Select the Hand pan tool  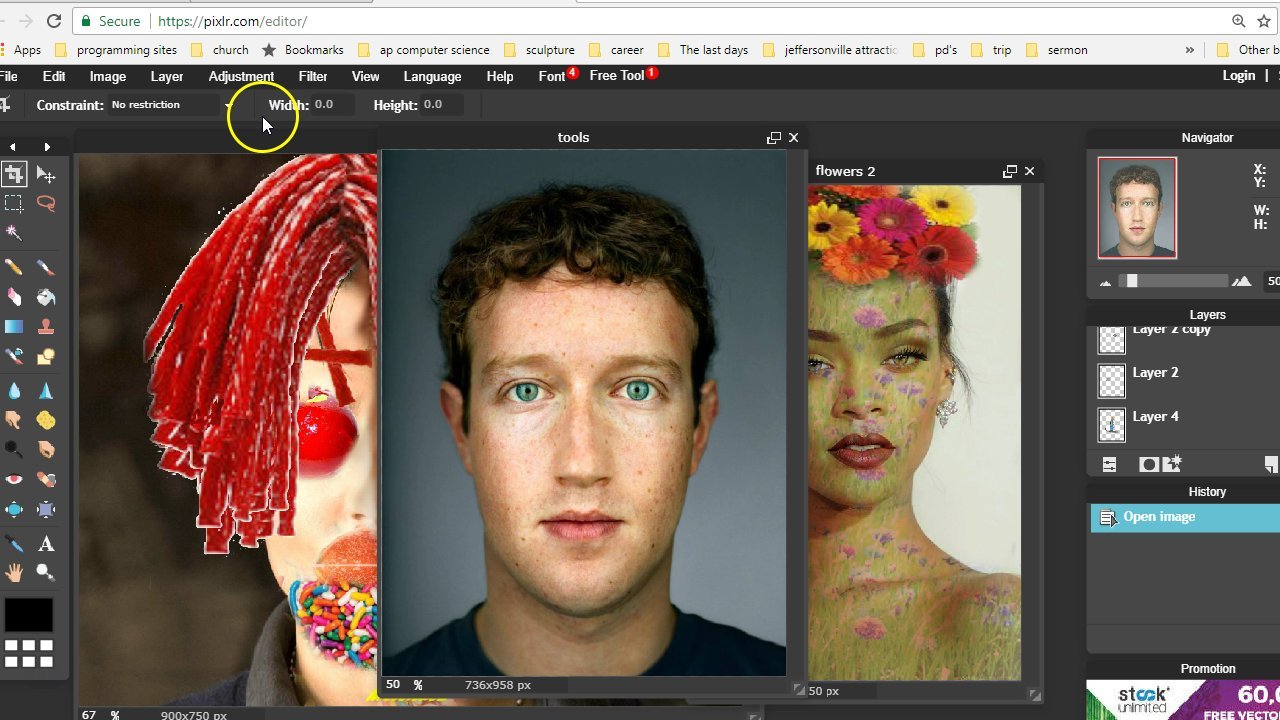pyautogui.click(x=14, y=572)
